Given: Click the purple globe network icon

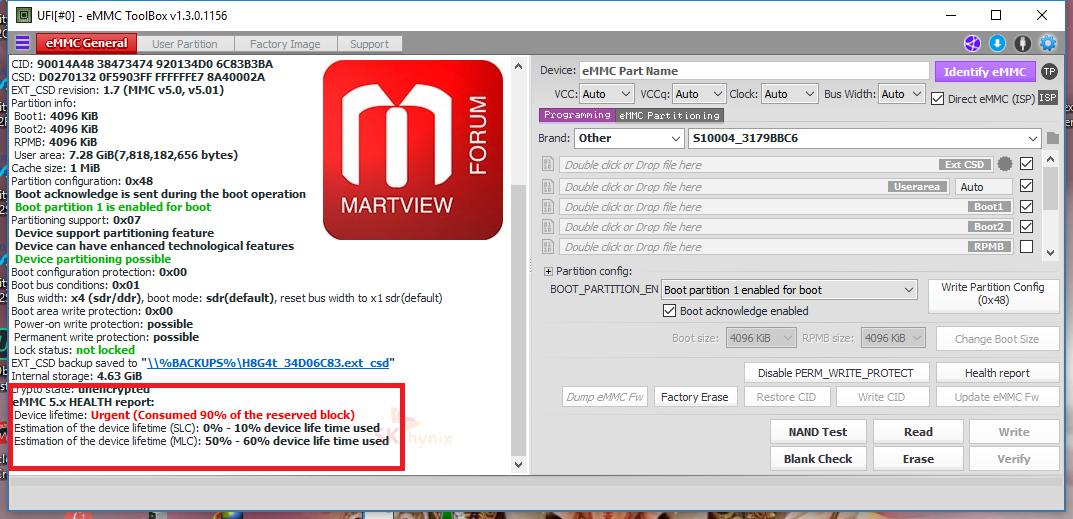Looking at the screenshot, I should (972, 43).
